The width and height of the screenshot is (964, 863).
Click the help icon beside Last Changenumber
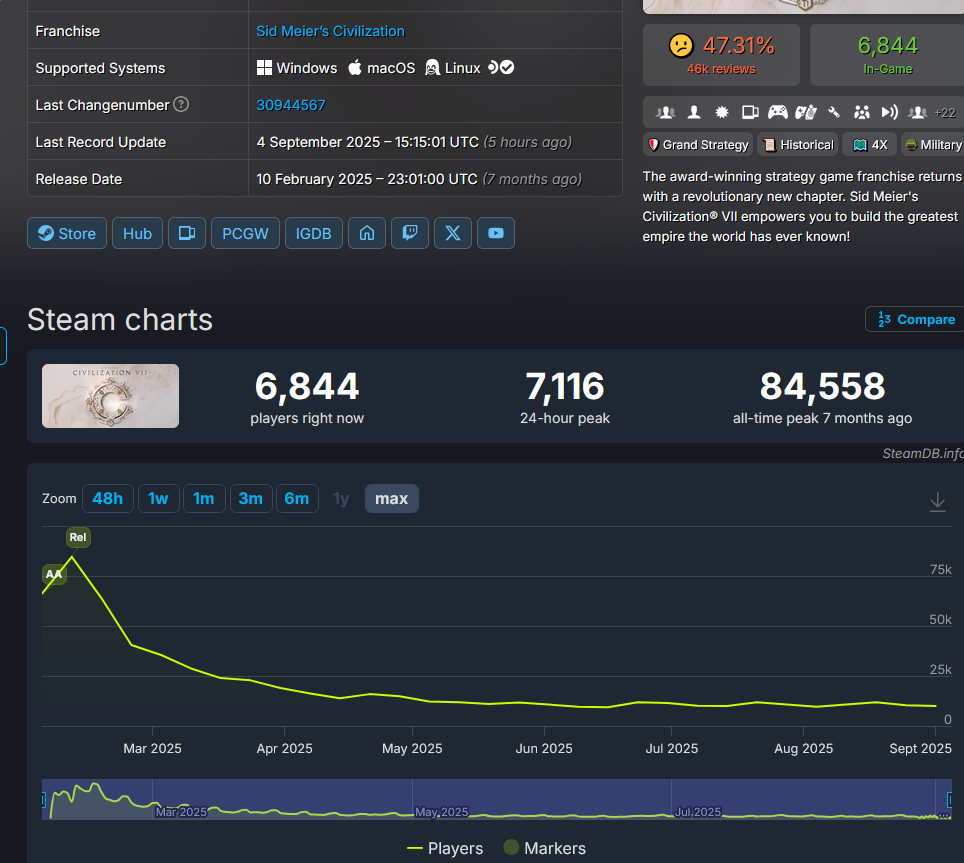point(181,104)
